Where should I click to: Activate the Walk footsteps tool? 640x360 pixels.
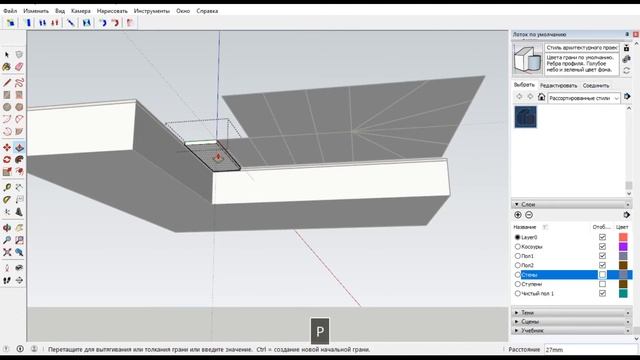(7, 280)
